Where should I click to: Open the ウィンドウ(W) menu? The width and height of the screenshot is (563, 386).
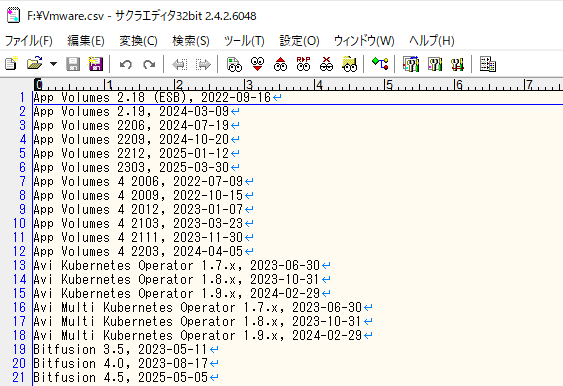(x=364, y=41)
